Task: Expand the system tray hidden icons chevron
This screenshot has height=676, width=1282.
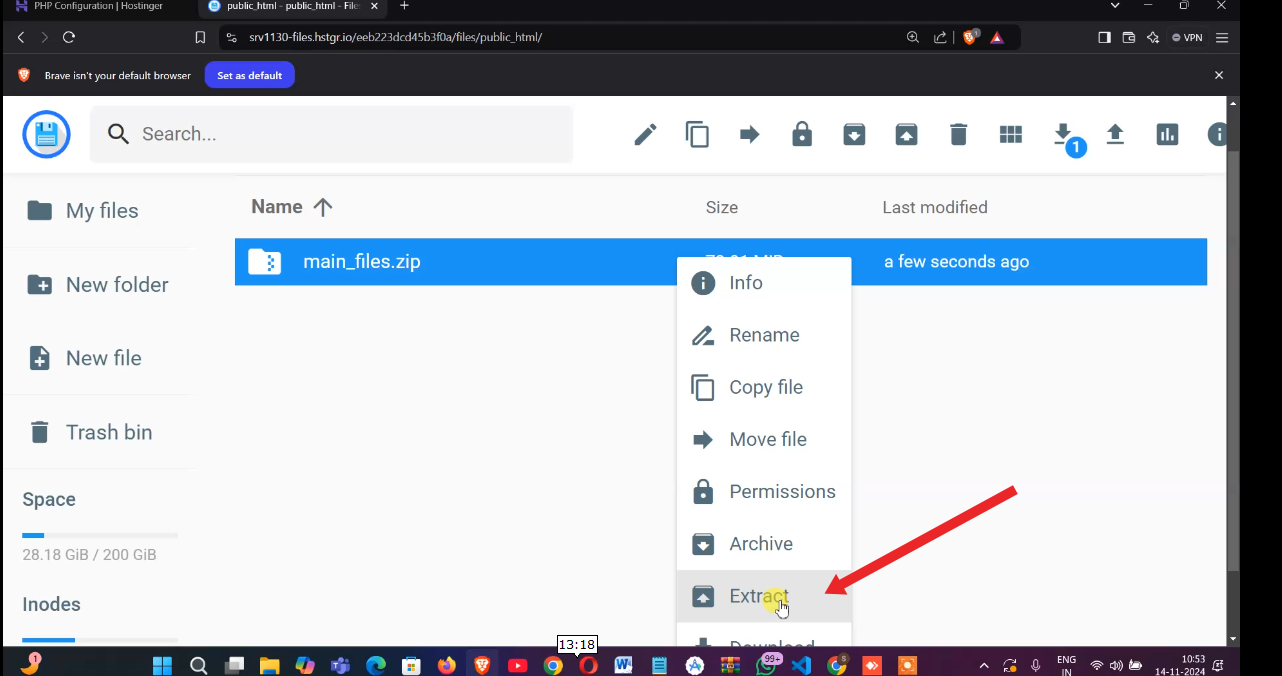Action: click(984, 665)
